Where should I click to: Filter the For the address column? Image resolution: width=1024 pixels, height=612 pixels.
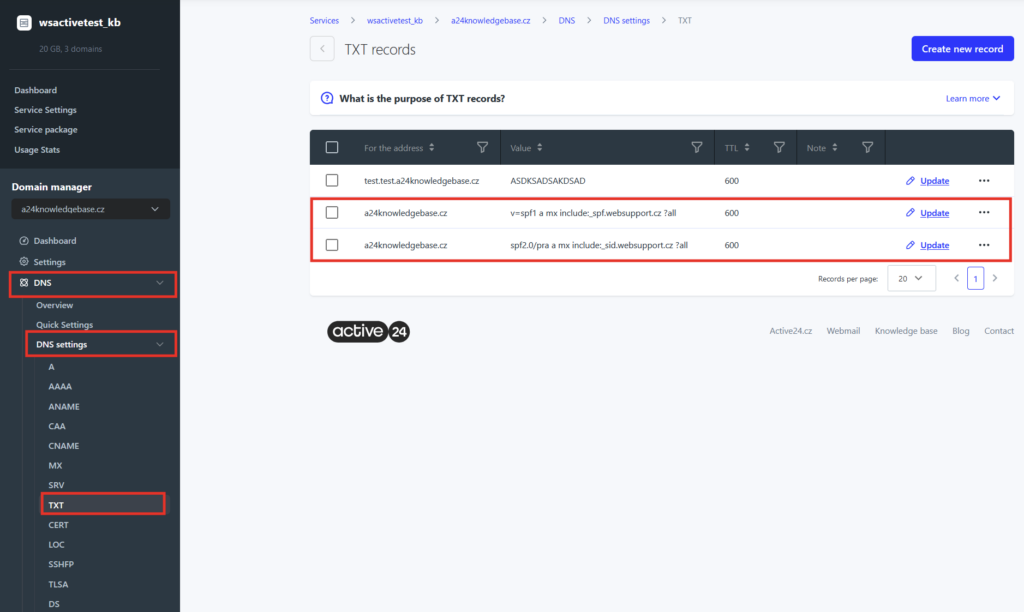pos(482,148)
